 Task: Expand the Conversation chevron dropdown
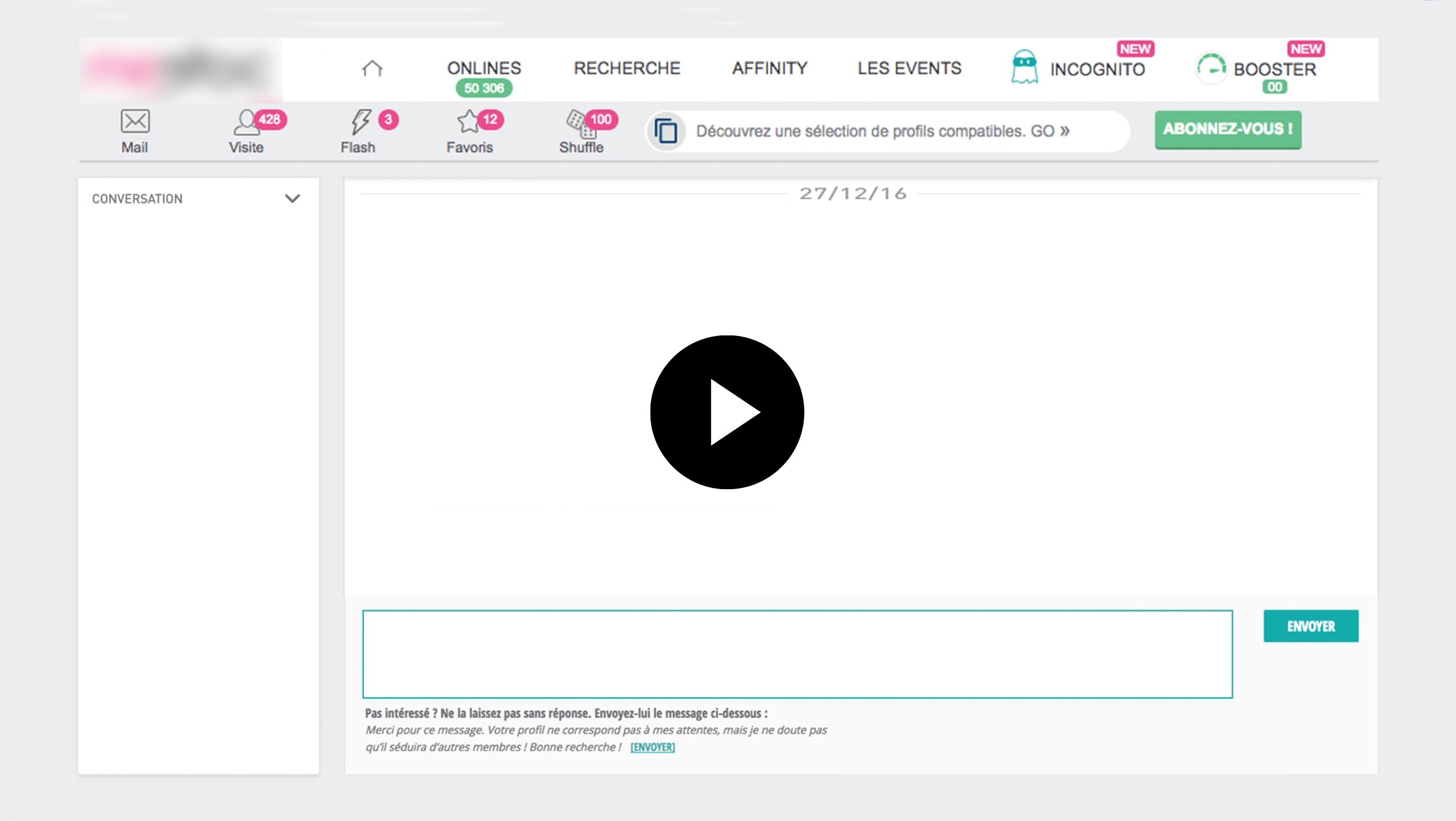(292, 199)
